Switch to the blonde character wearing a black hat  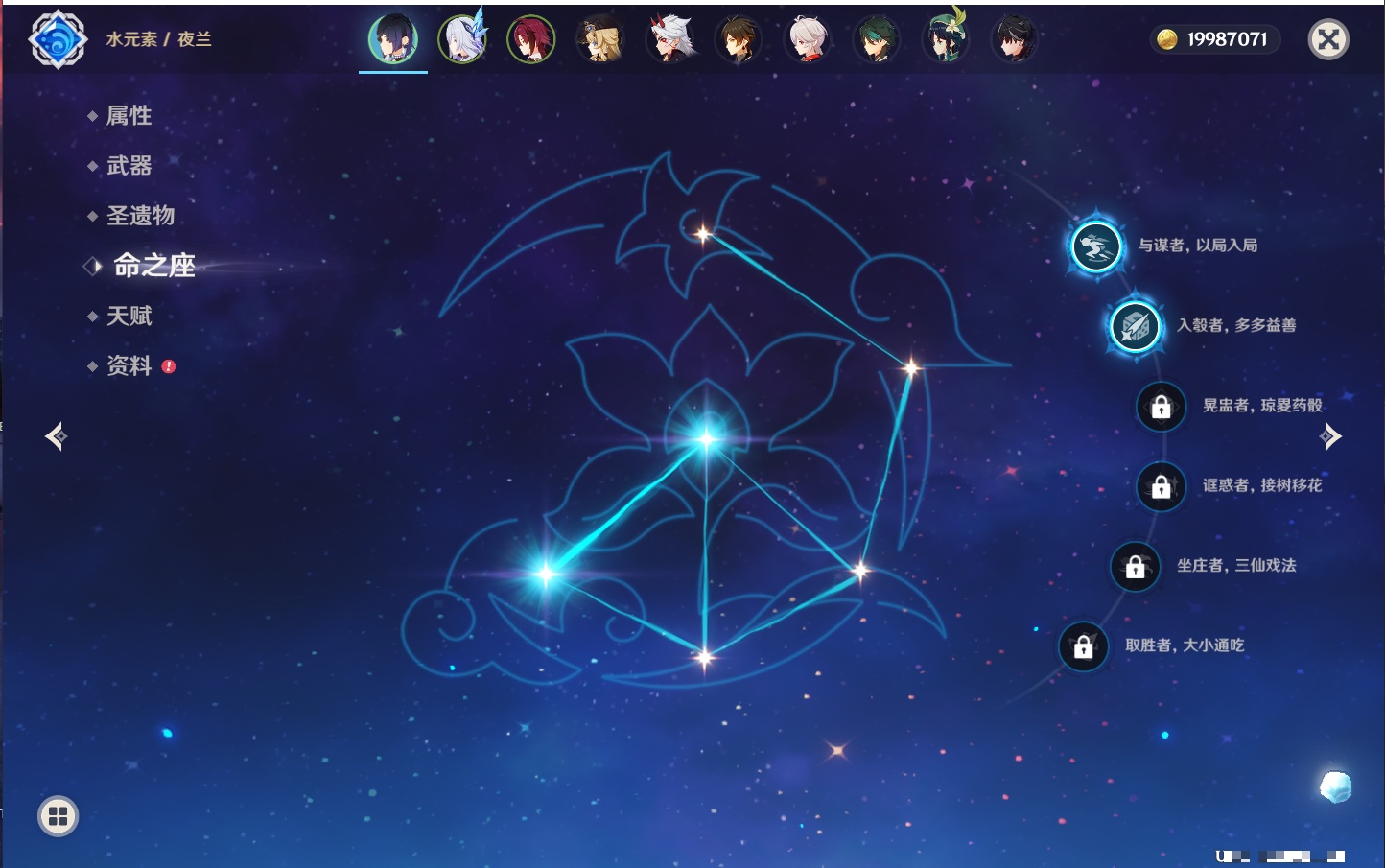click(600, 39)
